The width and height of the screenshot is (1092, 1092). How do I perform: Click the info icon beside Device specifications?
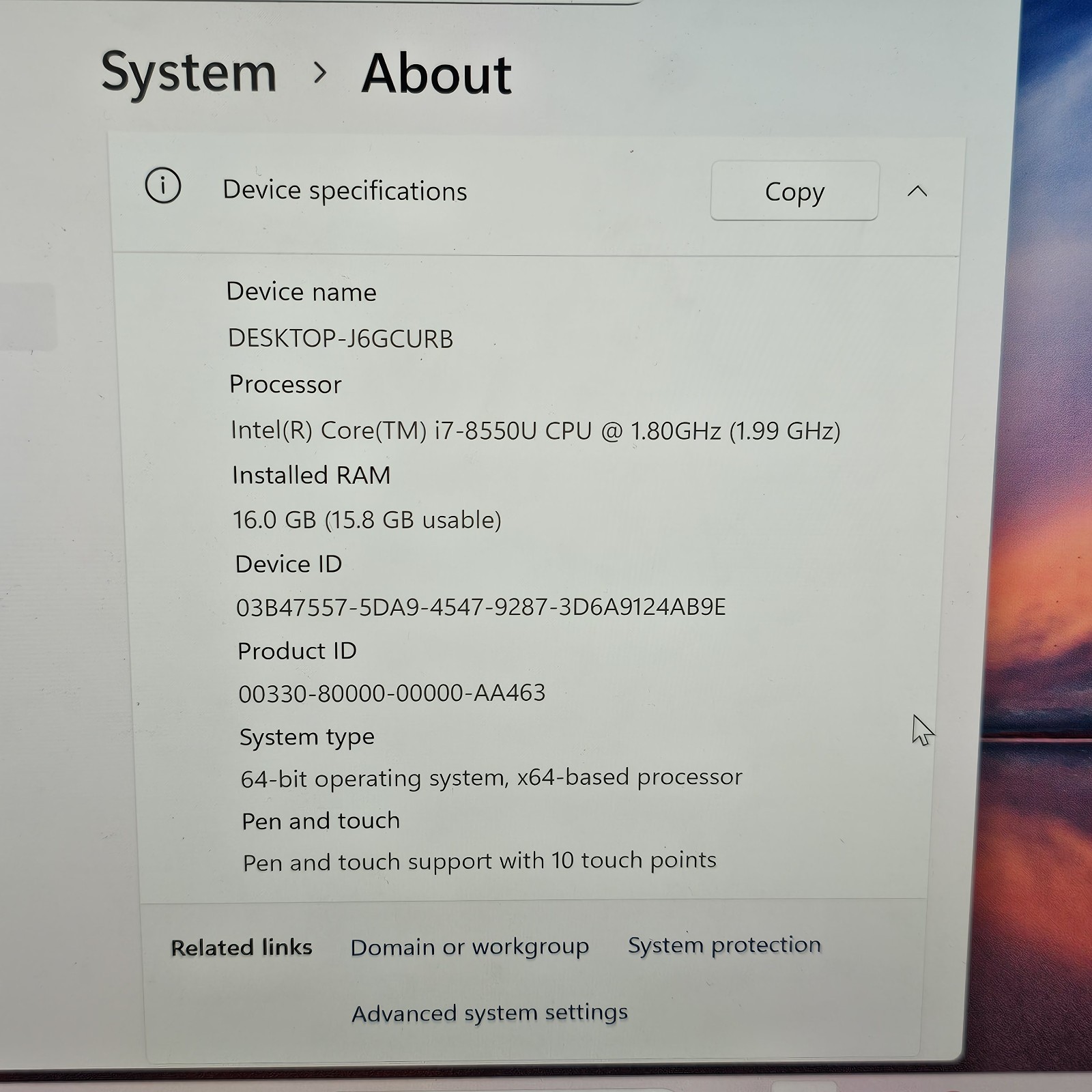(163, 186)
